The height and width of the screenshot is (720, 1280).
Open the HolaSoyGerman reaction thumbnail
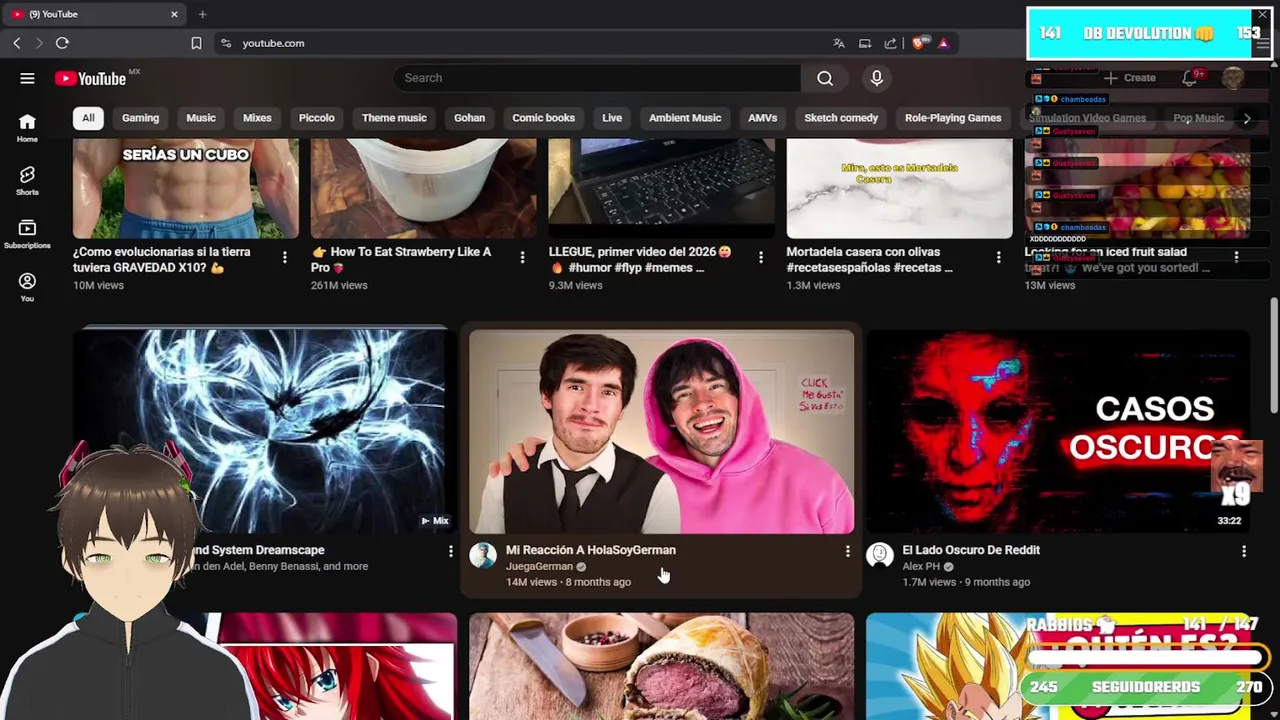[661, 432]
